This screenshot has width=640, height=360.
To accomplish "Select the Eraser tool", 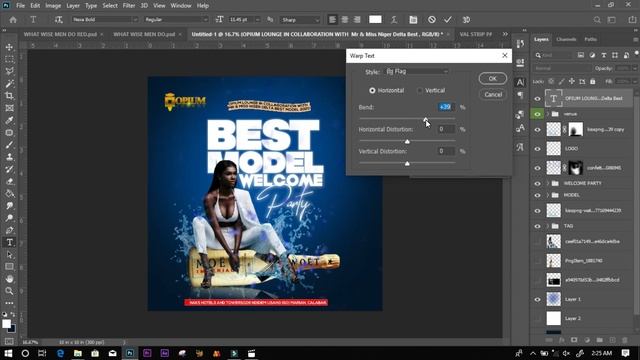I will point(9,181).
